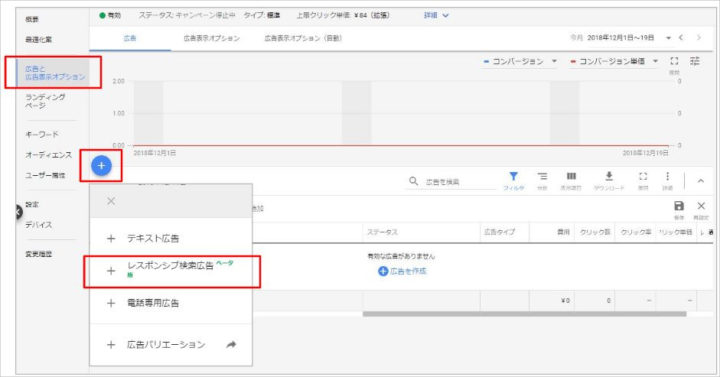Close the ad type popup with the X
Image resolution: width=720 pixels, height=377 pixels.
[111, 201]
